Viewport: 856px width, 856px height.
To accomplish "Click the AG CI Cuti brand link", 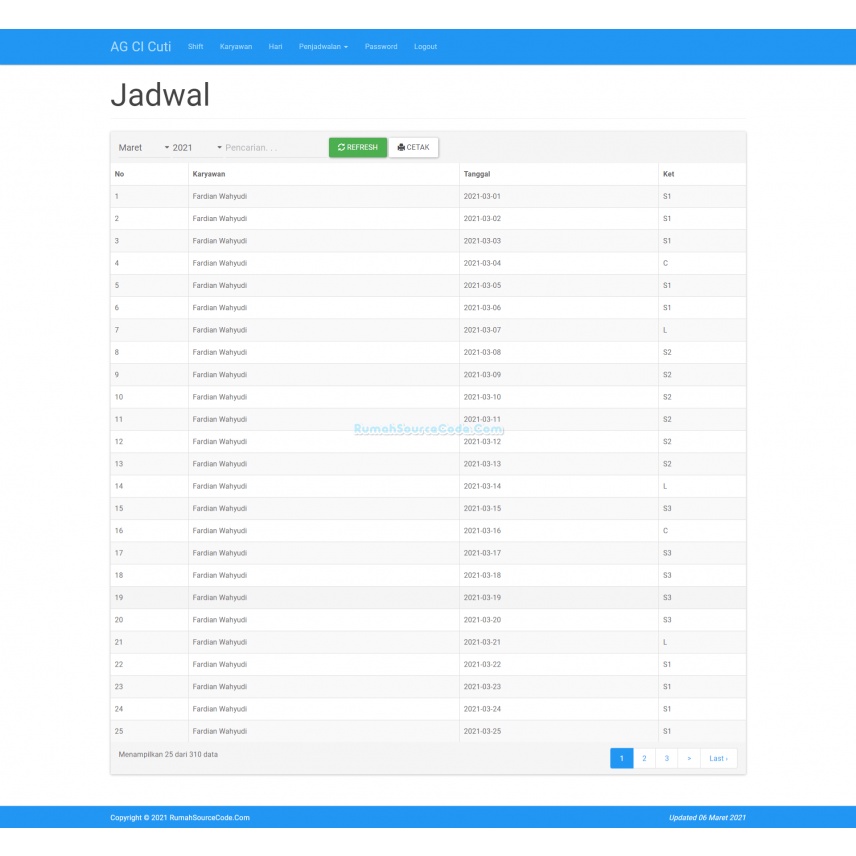I will point(140,46).
